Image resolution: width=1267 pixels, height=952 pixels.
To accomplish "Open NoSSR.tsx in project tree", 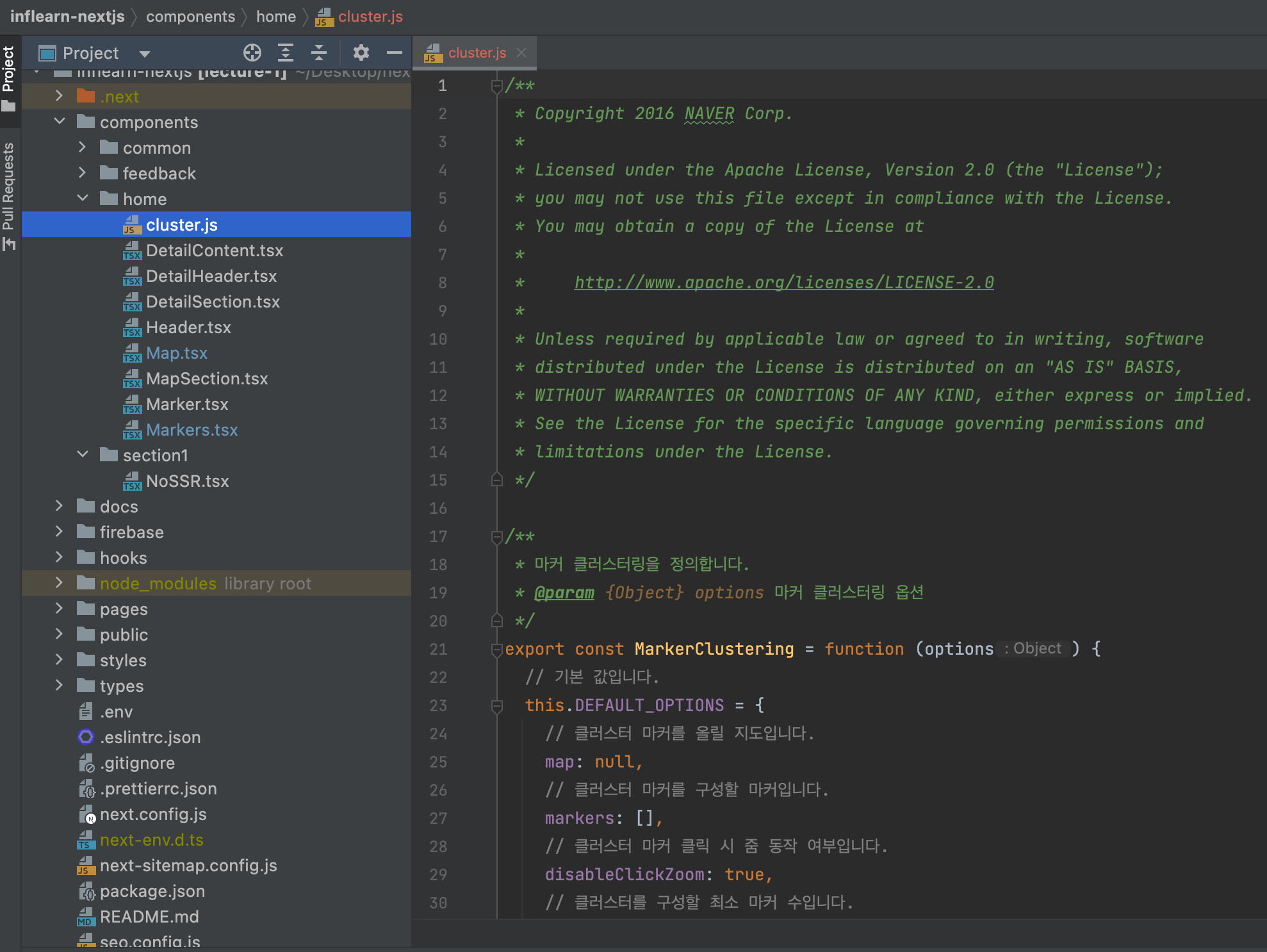I will 187,481.
